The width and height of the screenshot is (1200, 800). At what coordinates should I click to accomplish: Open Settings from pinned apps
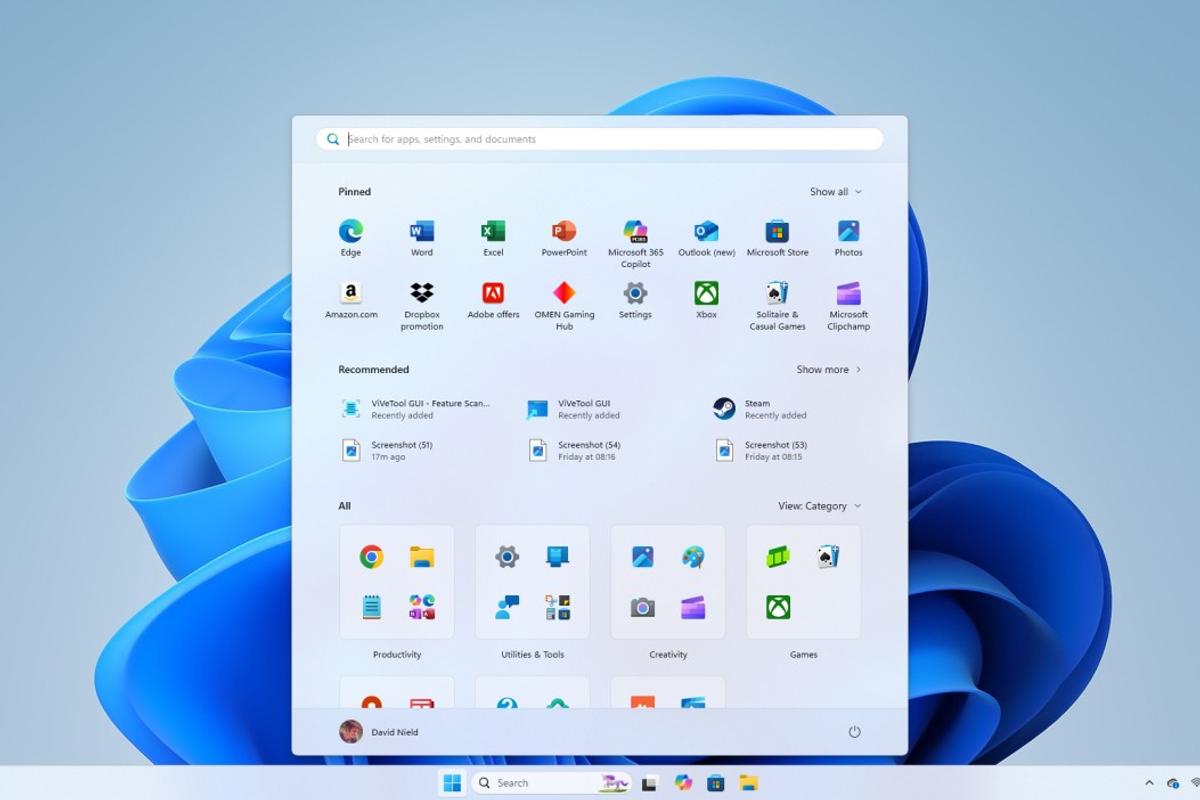(x=635, y=295)
